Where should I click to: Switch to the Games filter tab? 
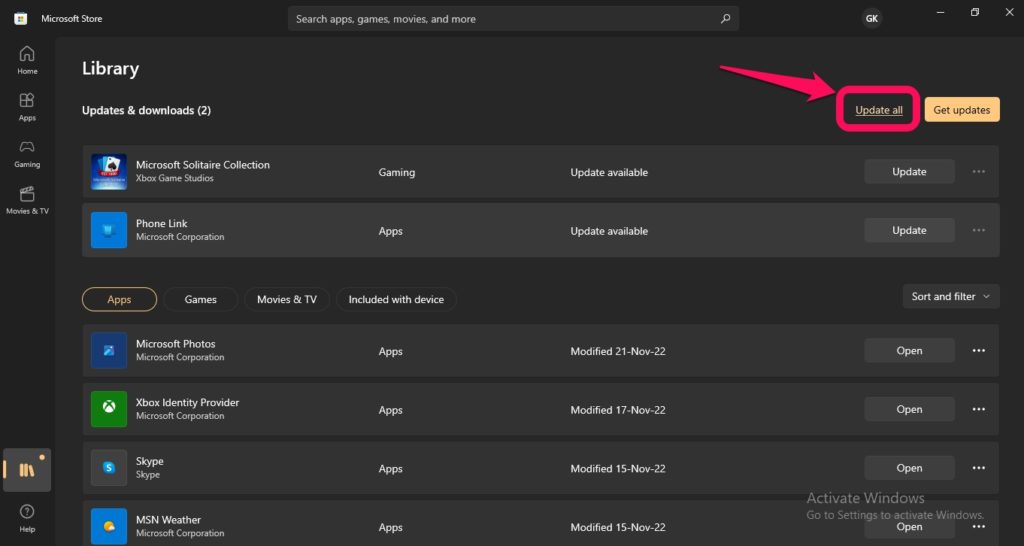coord(200,299)
